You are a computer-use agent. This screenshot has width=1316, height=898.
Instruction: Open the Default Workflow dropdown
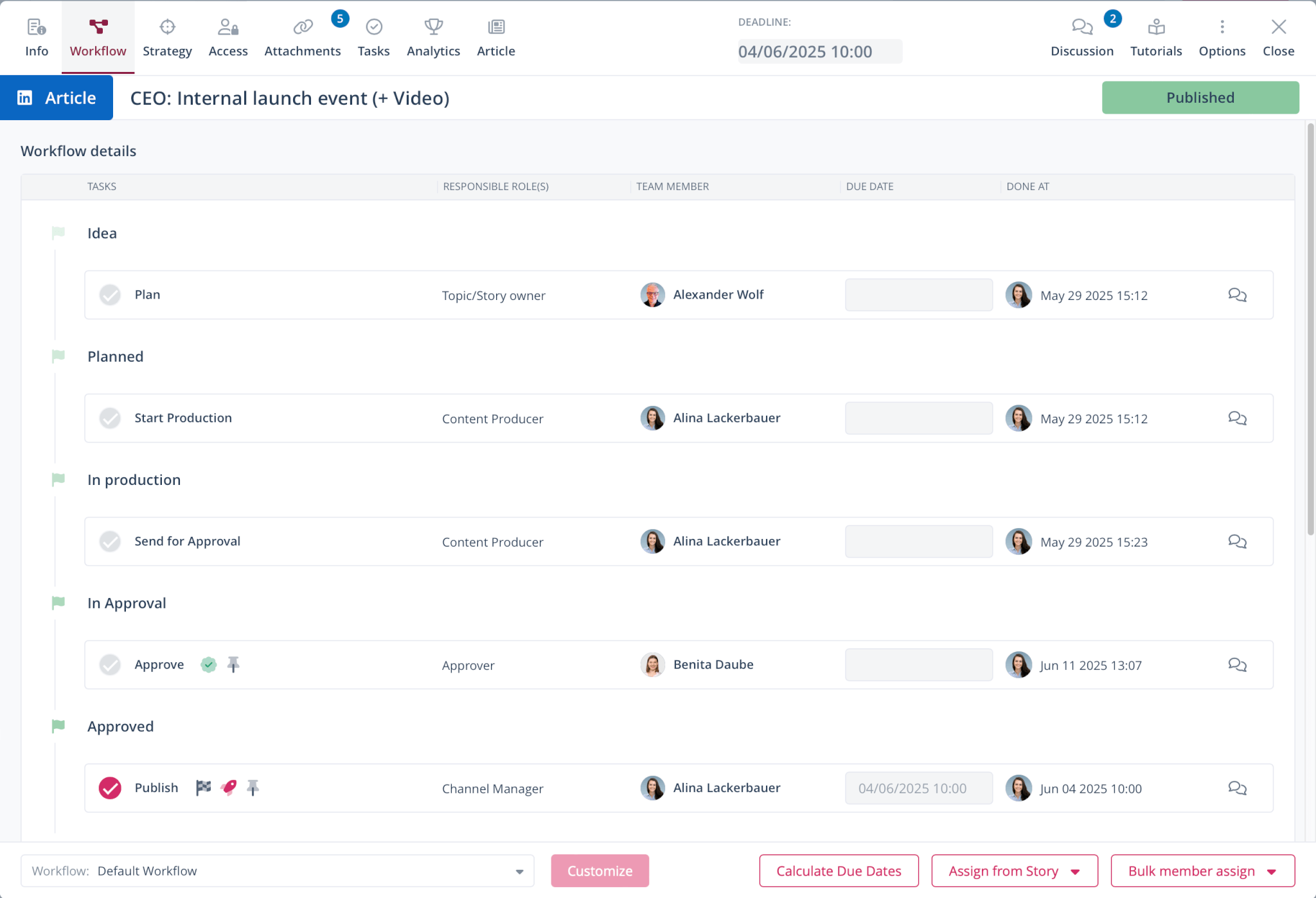pyautogui.click(x=520, y=870)
